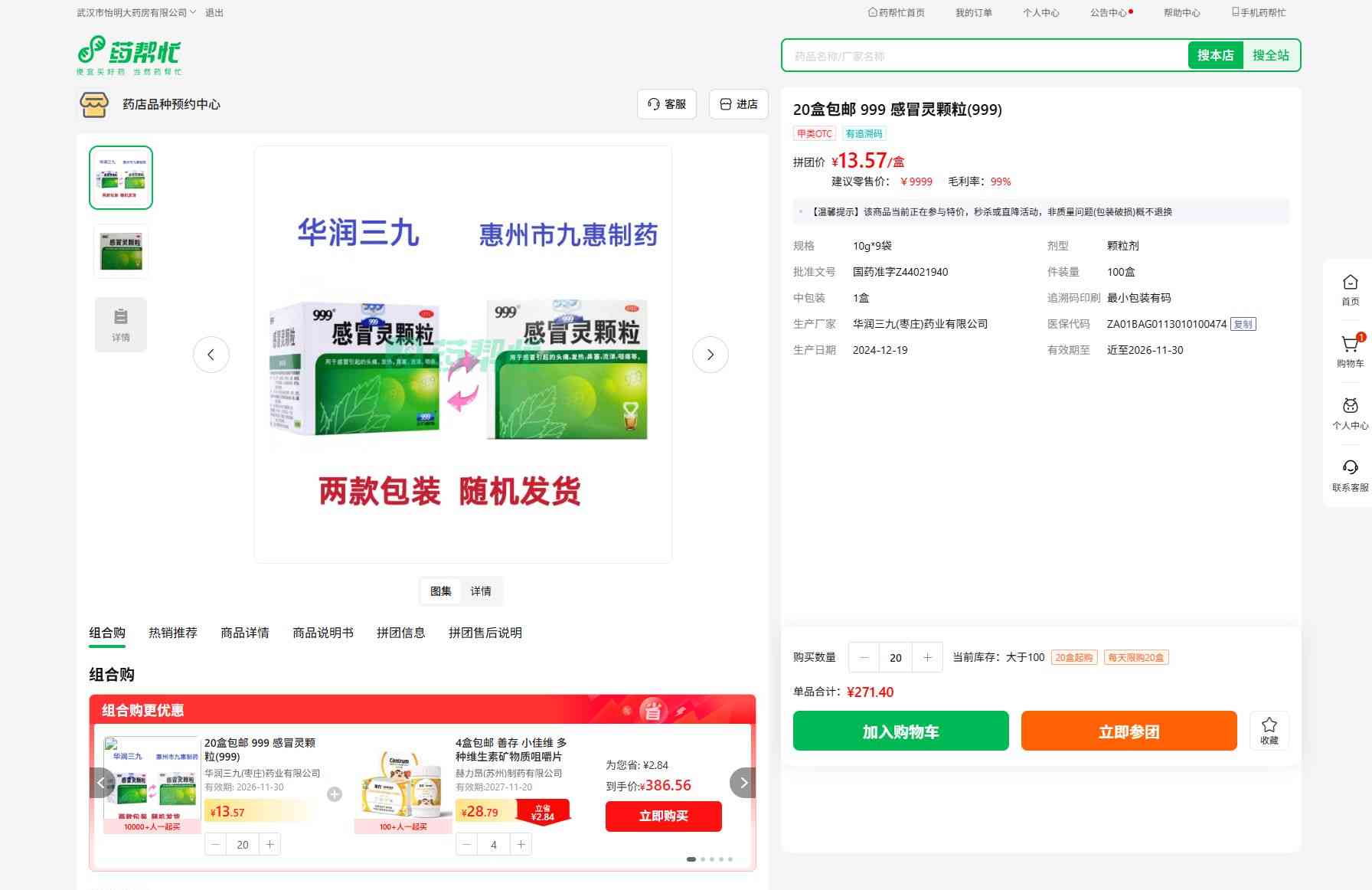Click the drug name search field
Screen dimensions: 1372x890
pyautogui.click(x=984, y=56)
